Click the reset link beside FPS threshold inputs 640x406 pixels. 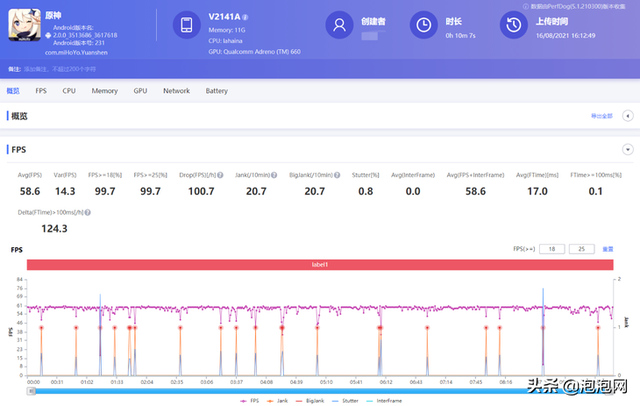click(608, 249)
